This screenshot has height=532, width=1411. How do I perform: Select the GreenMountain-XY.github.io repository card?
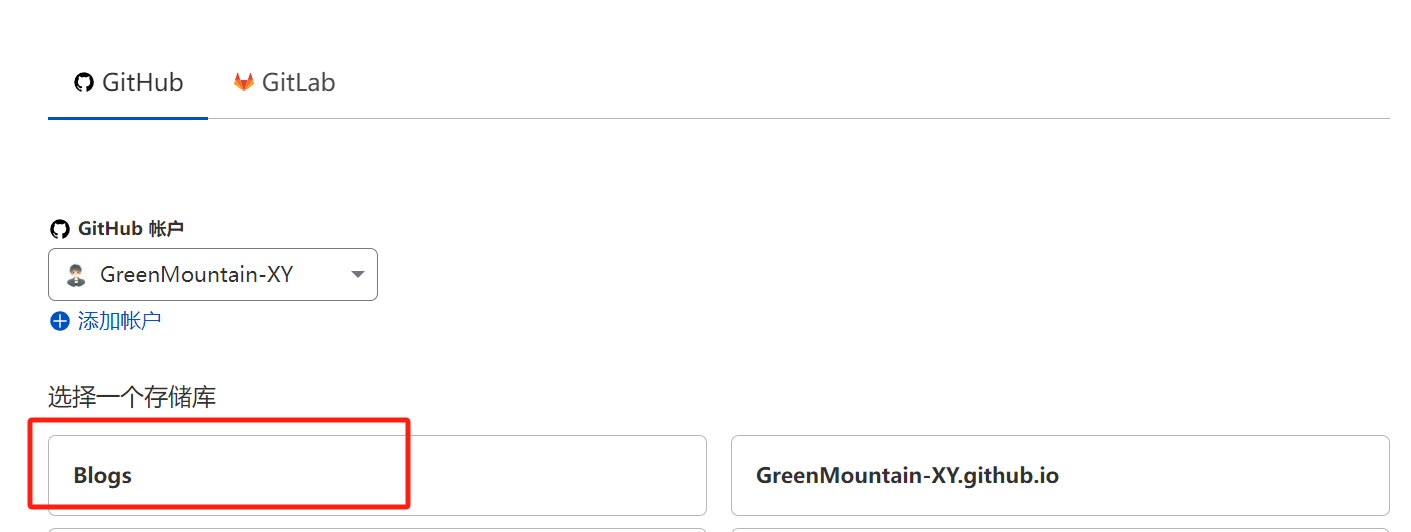click(1060, 475)
